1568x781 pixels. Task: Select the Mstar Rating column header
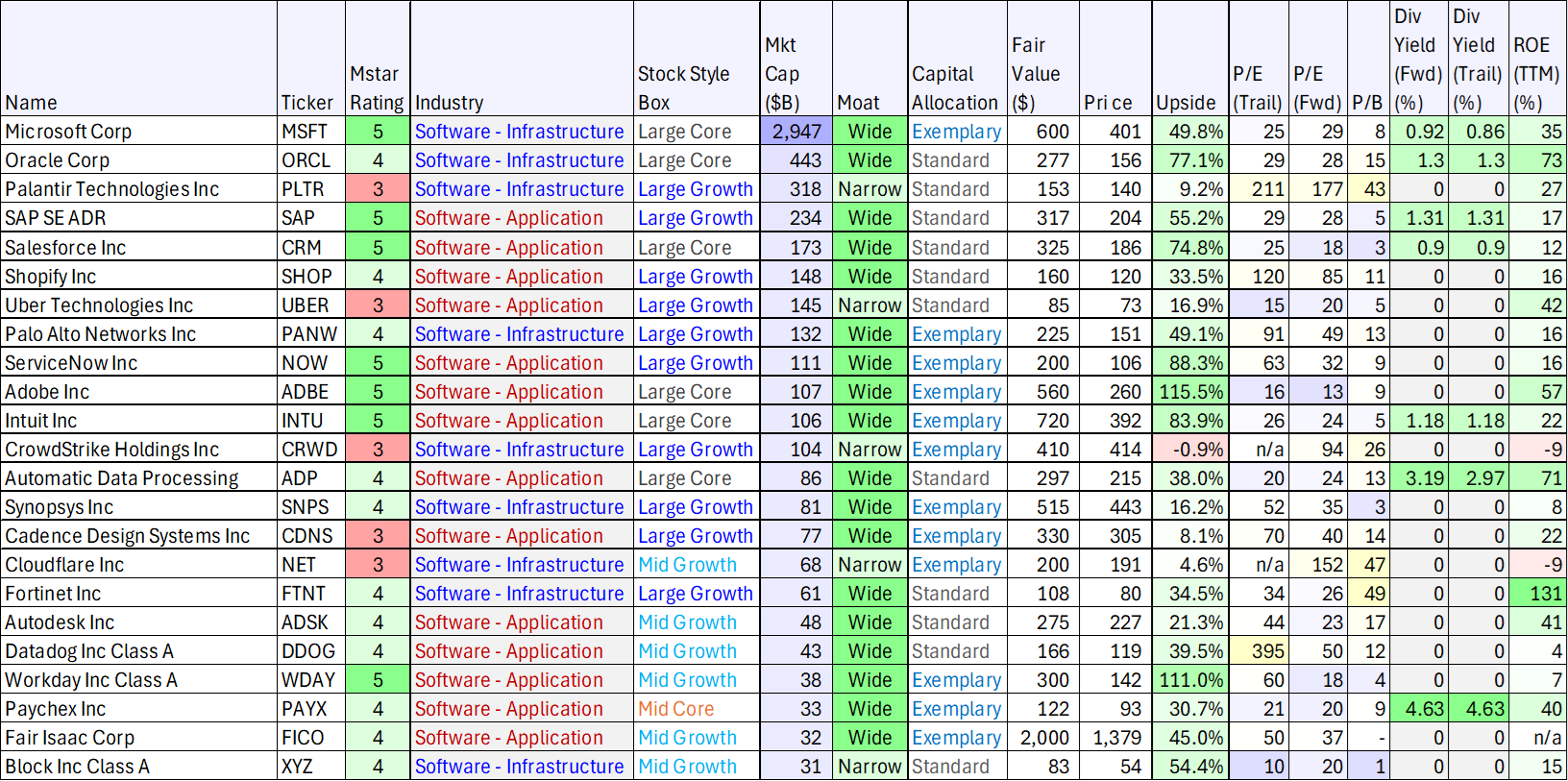coord(378,59)
